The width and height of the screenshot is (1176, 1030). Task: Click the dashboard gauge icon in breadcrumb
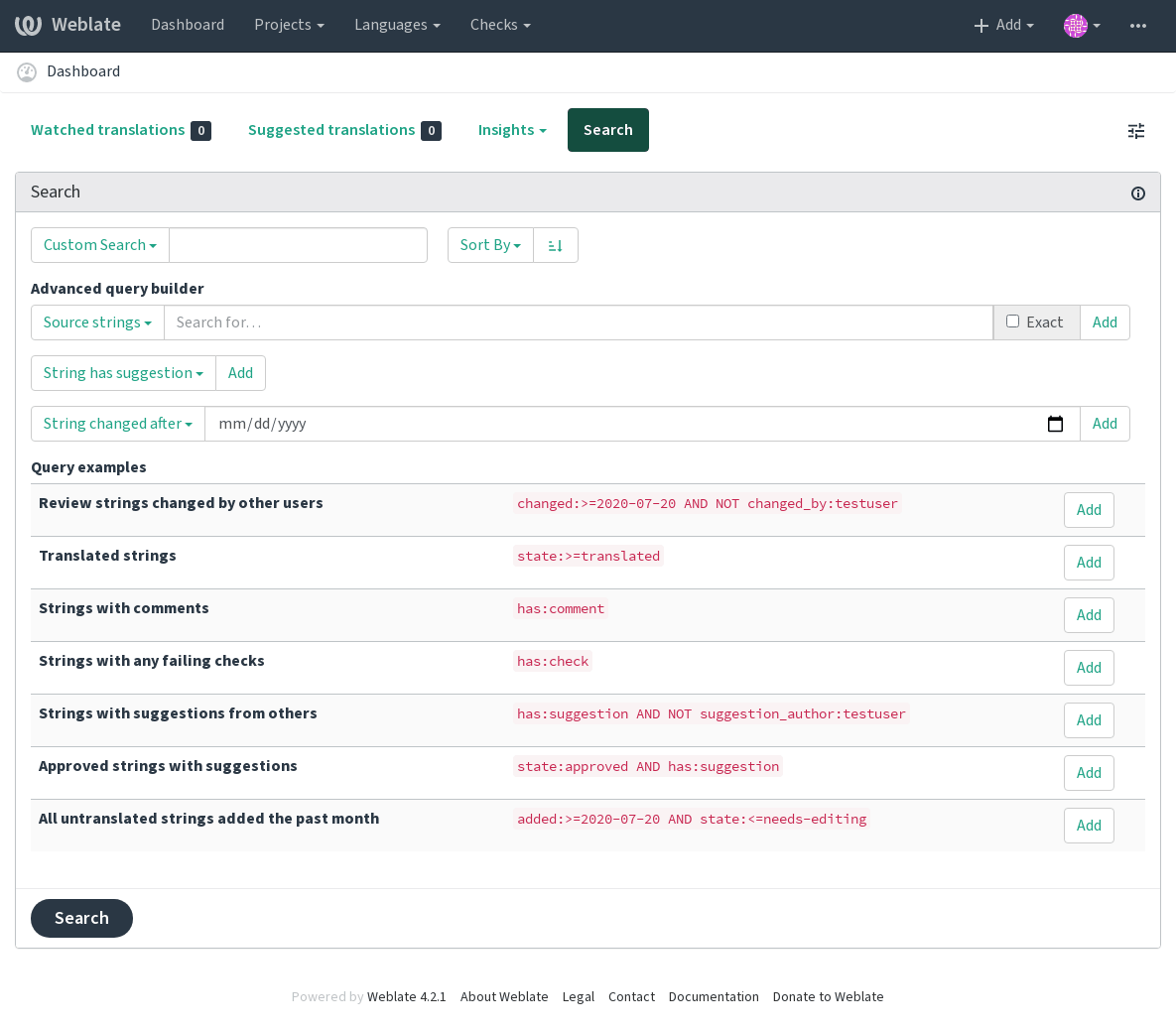click(27, 72)
